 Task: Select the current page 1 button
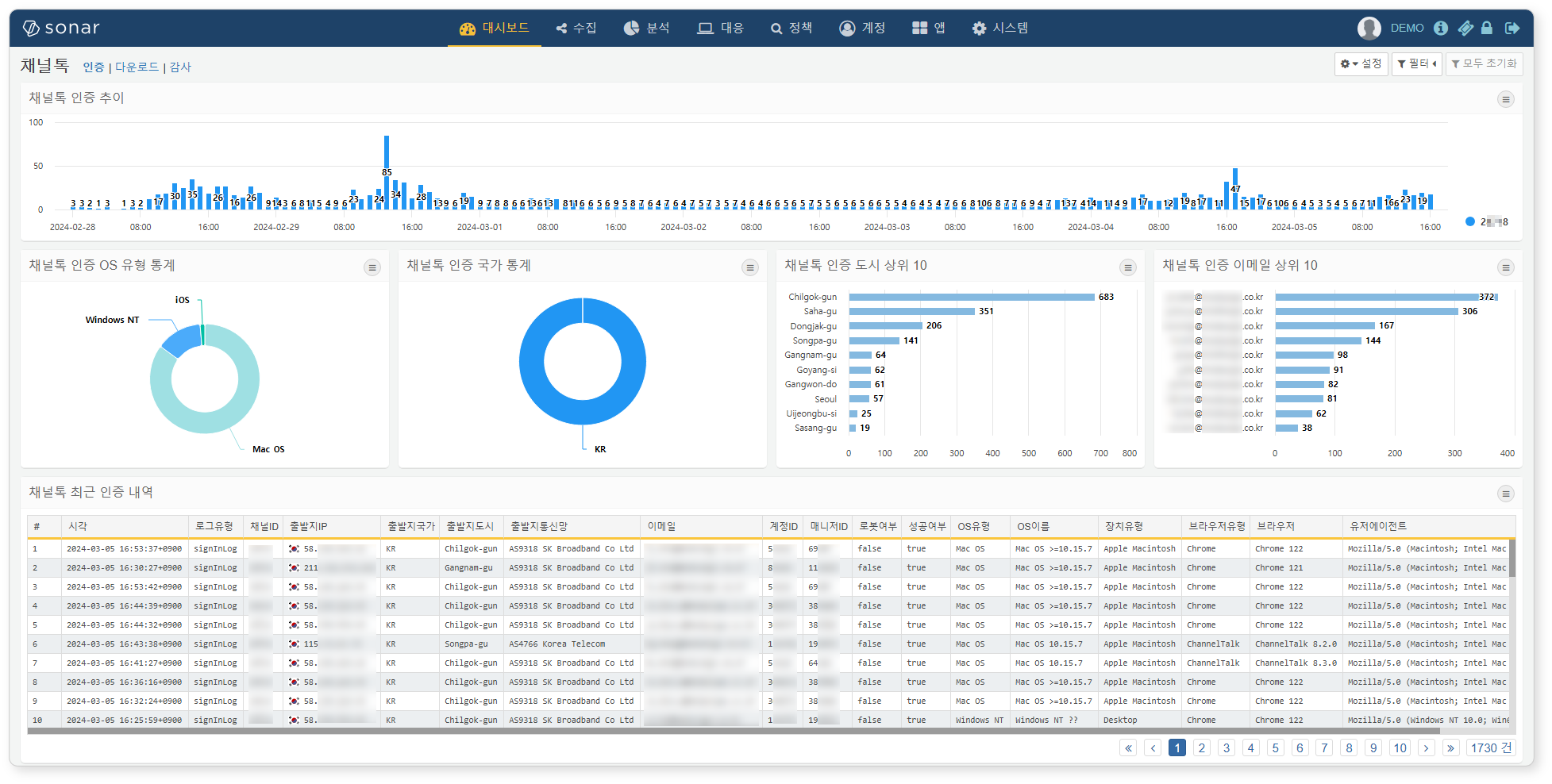coord(1177,747)
